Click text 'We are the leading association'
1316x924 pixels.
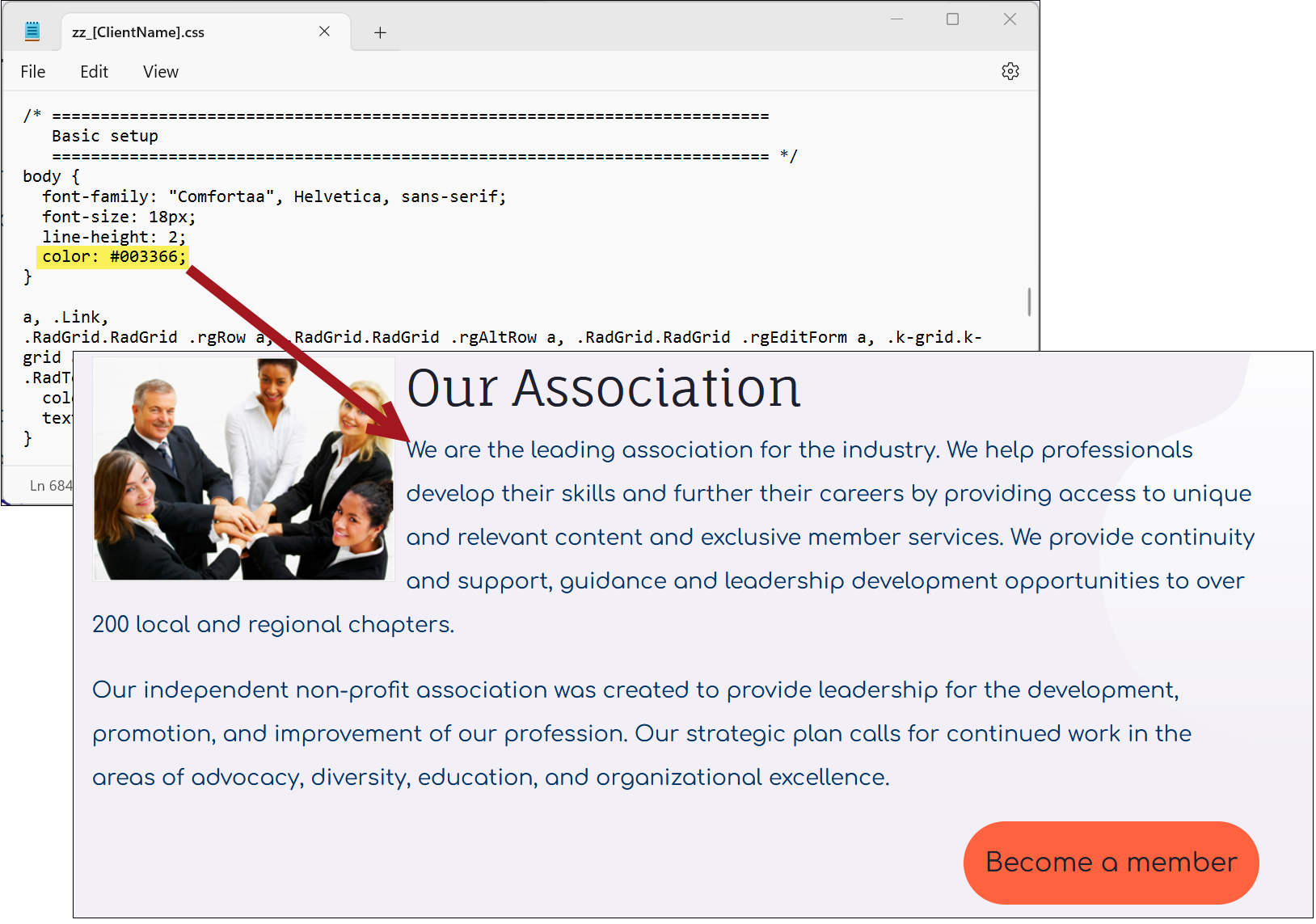click(x=580, y=449)
